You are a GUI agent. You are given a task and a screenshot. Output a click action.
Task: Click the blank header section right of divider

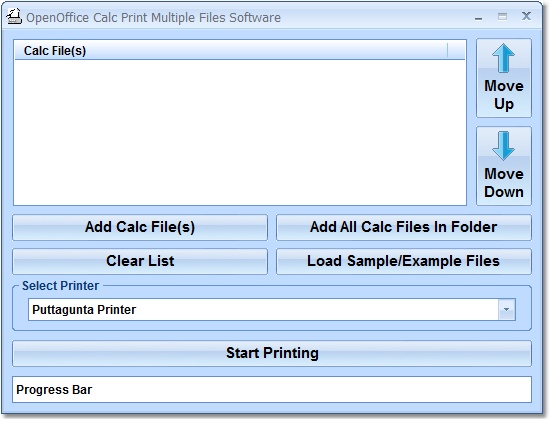pos(456,51)
